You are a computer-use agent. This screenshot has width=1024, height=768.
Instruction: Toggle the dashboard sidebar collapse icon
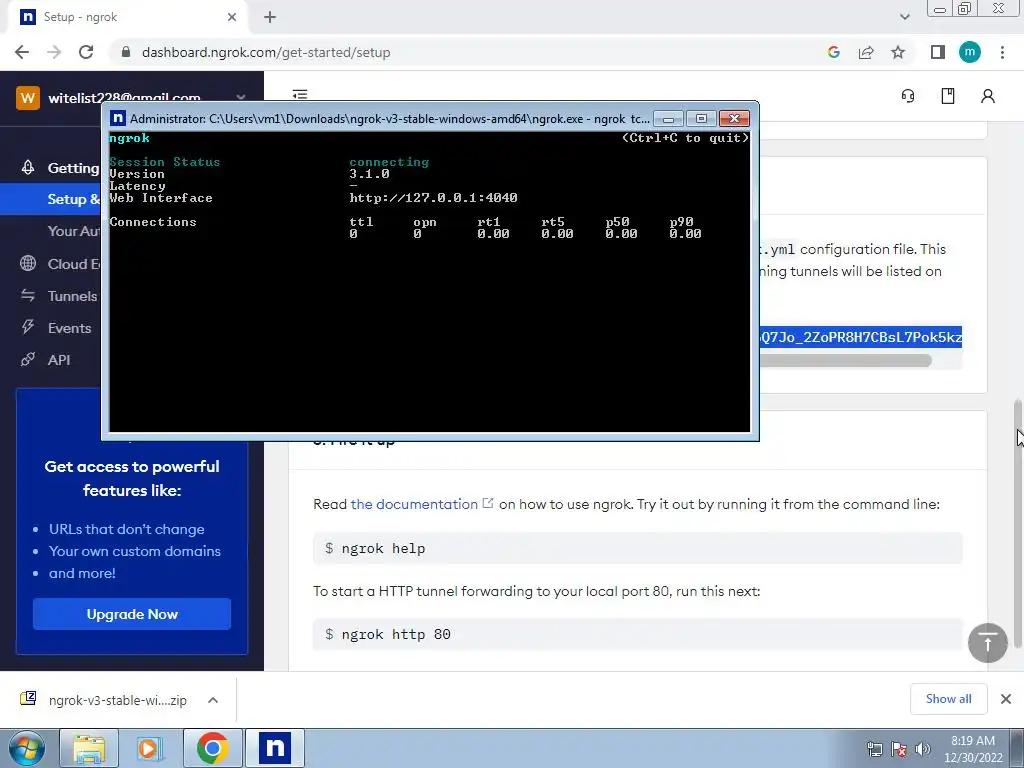[300, 95]
